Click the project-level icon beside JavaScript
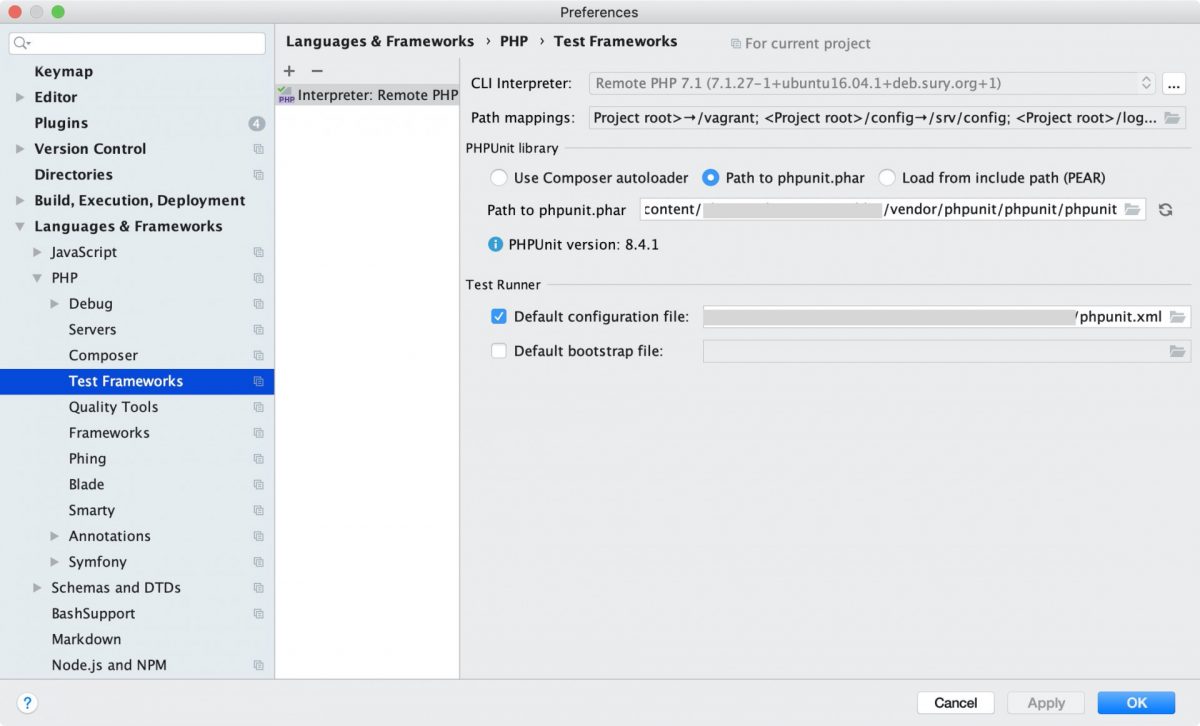 (x=258, y=252)
